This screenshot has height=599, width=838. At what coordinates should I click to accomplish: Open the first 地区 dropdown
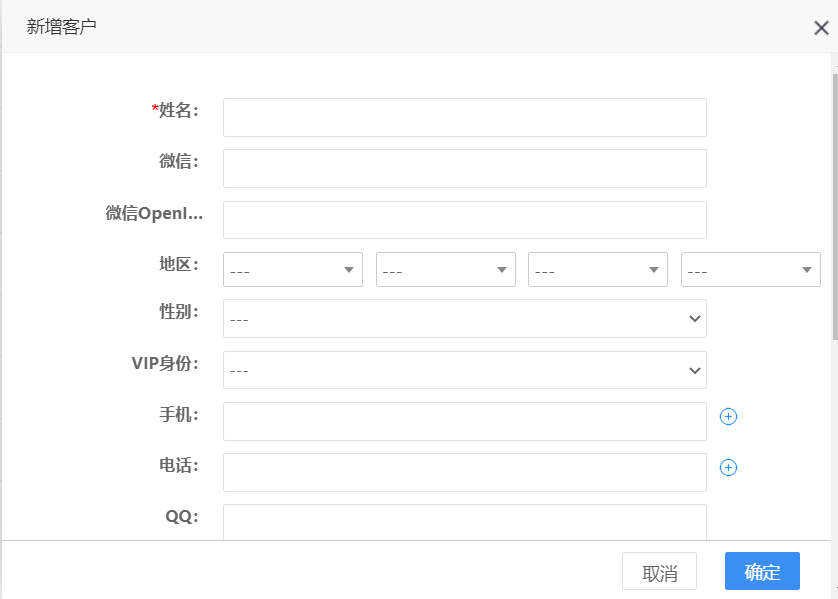292,270
